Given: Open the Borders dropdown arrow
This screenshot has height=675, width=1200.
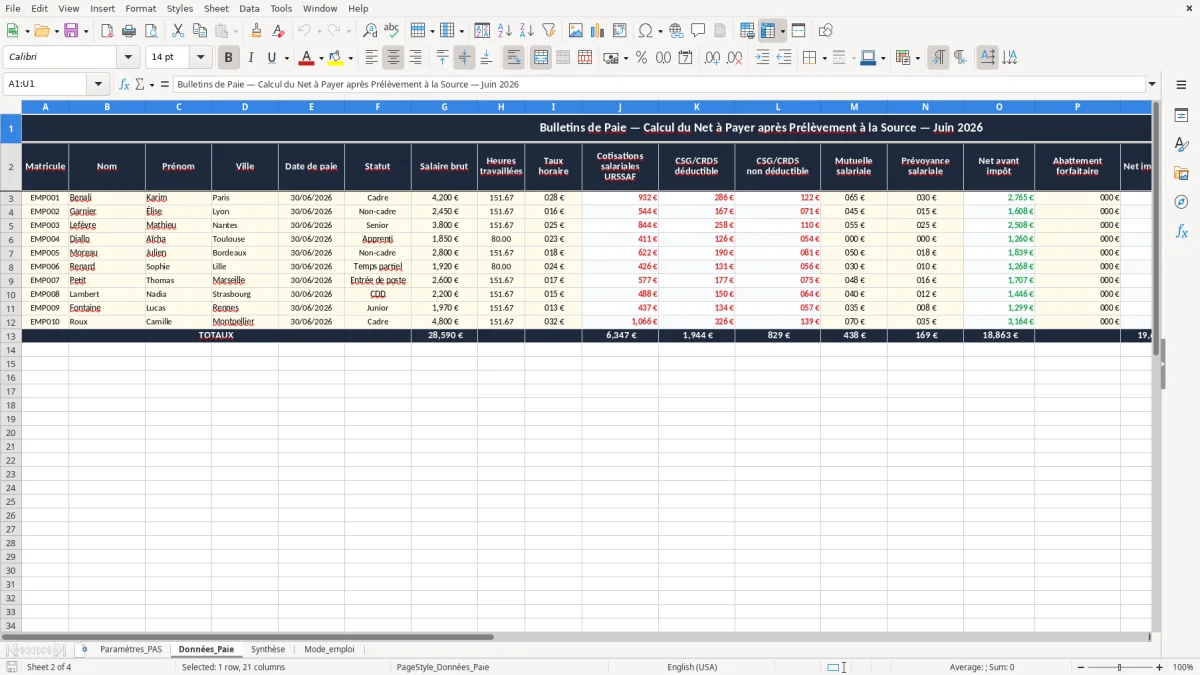Looking at the screenshot, I should [x=824, y=58].
